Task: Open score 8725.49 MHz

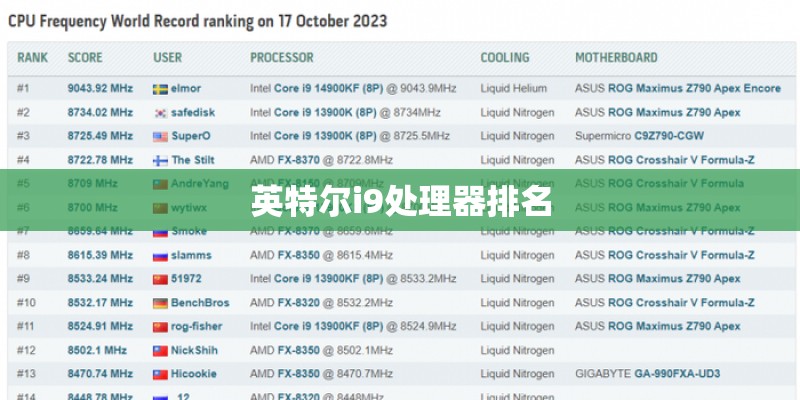Action: (100, 136)
